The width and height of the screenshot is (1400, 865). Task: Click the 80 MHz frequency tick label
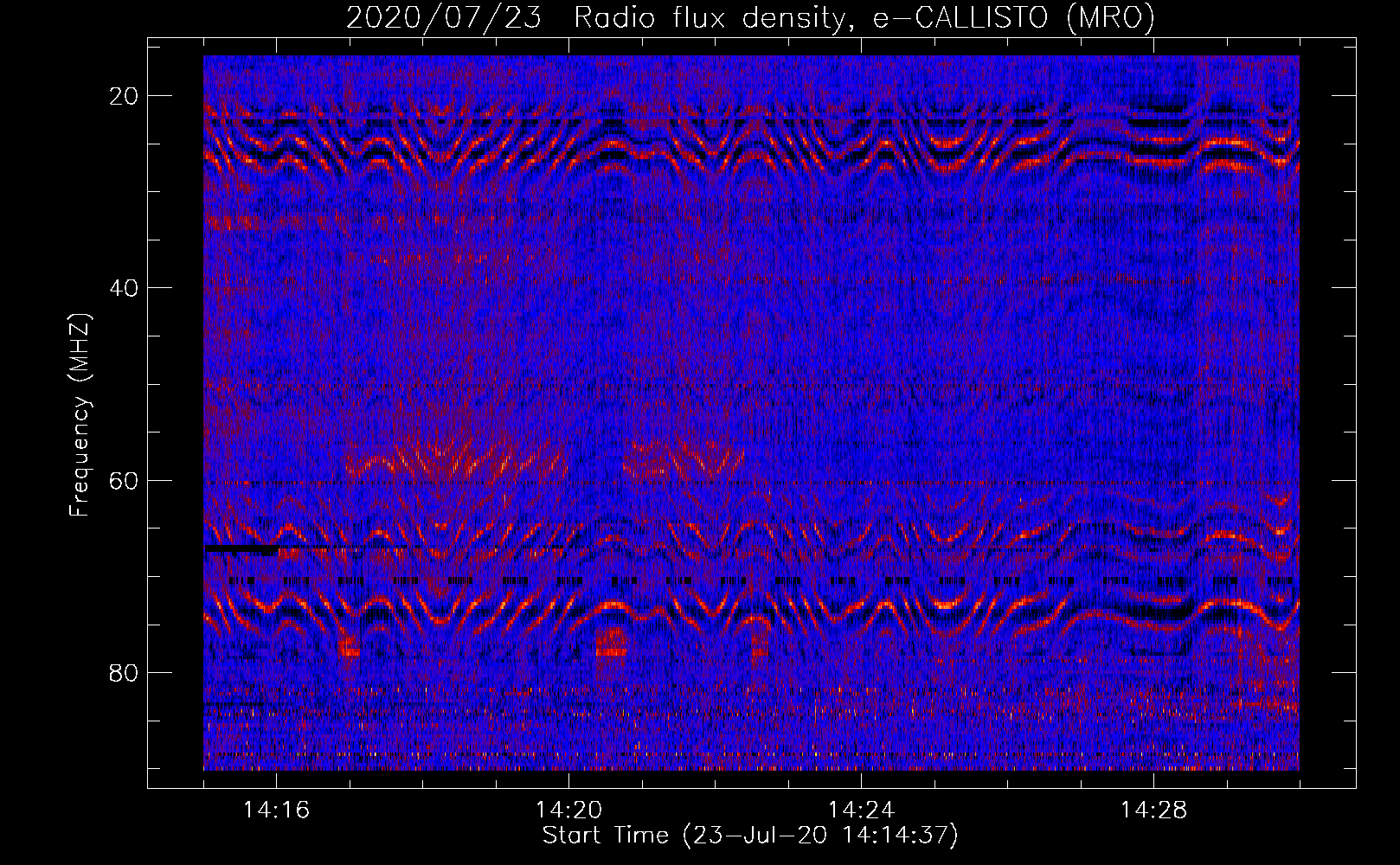coord(124,672)
